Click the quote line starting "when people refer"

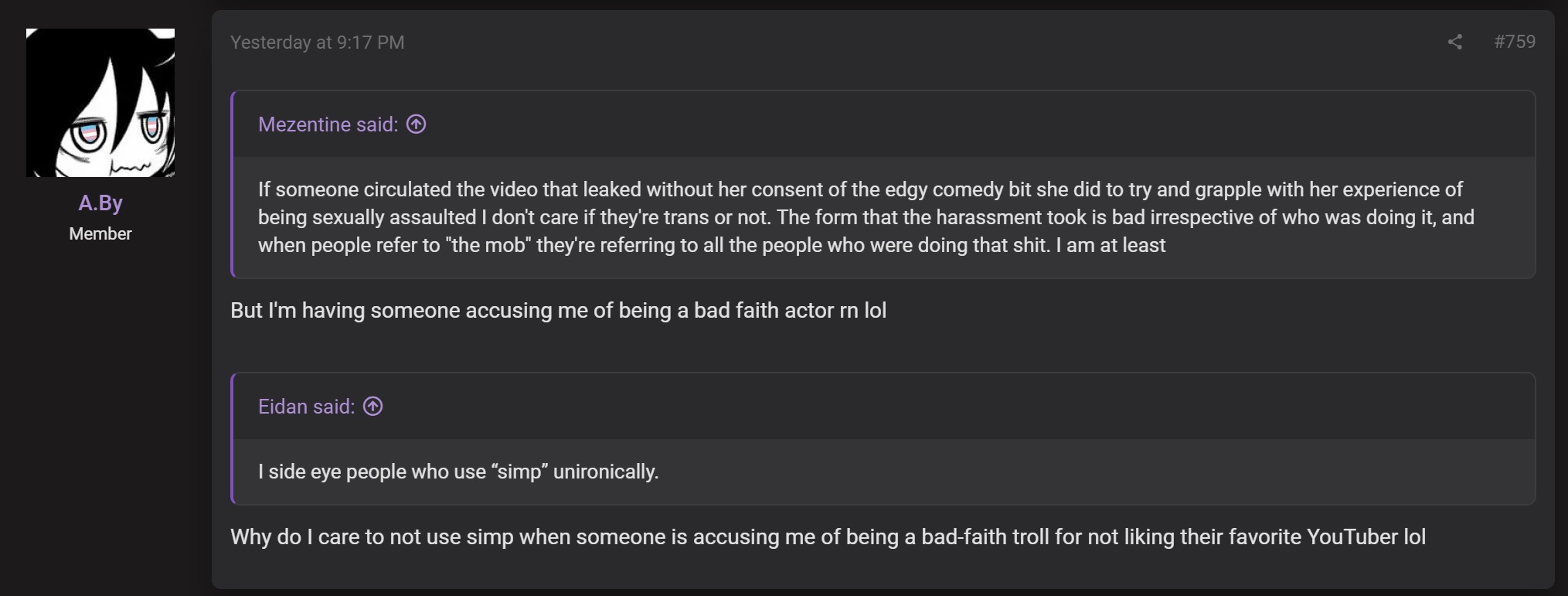[712, 245]
